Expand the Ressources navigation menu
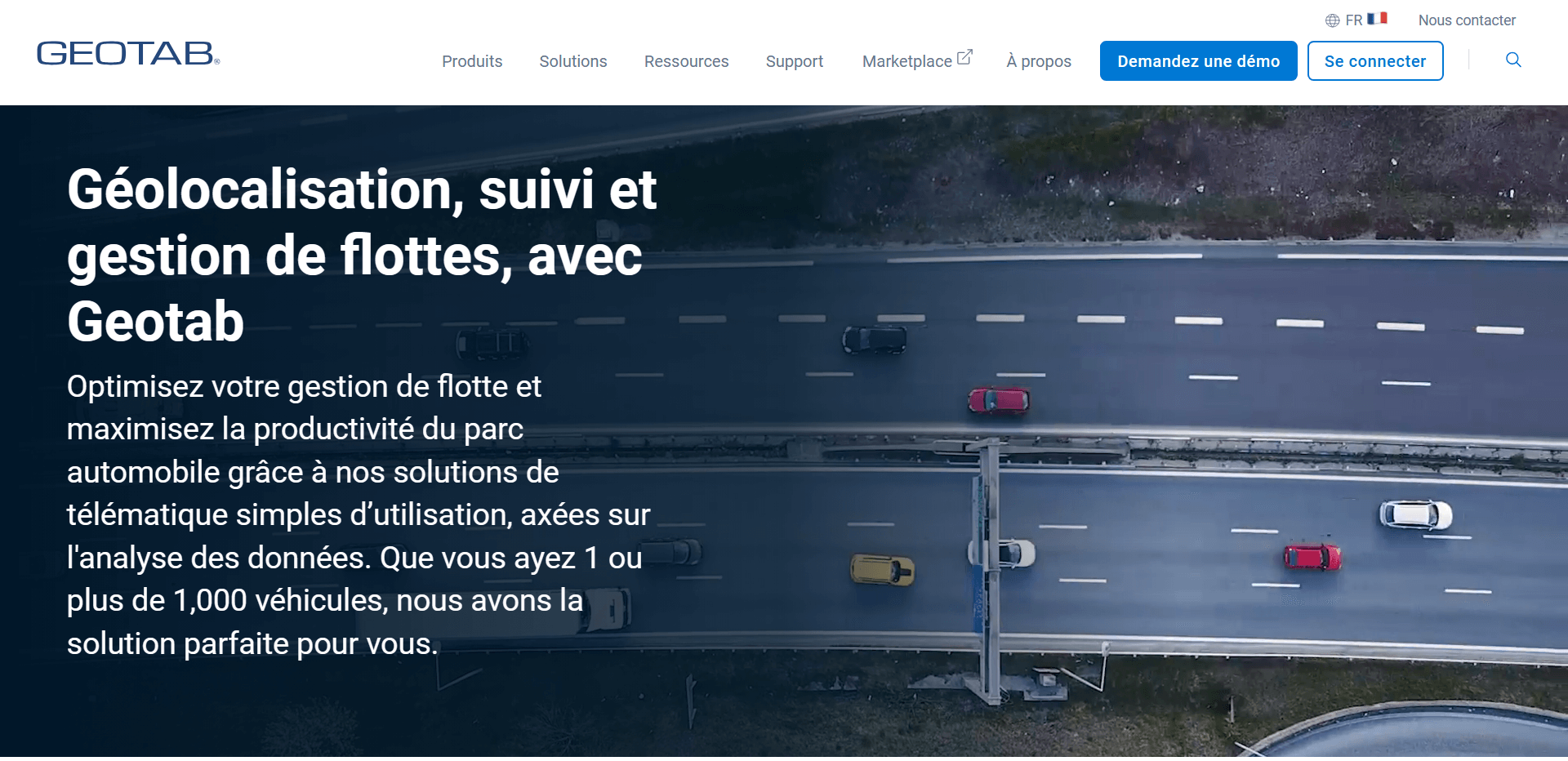 (687, 61)
